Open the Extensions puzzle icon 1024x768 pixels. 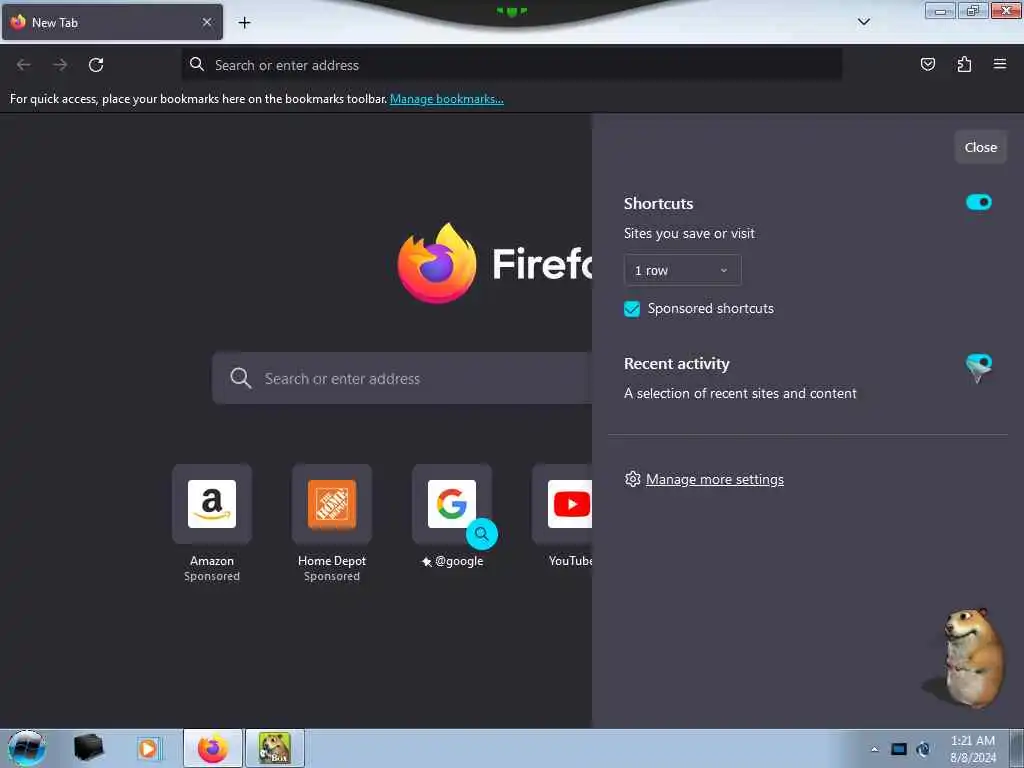(x=964, y=64)
